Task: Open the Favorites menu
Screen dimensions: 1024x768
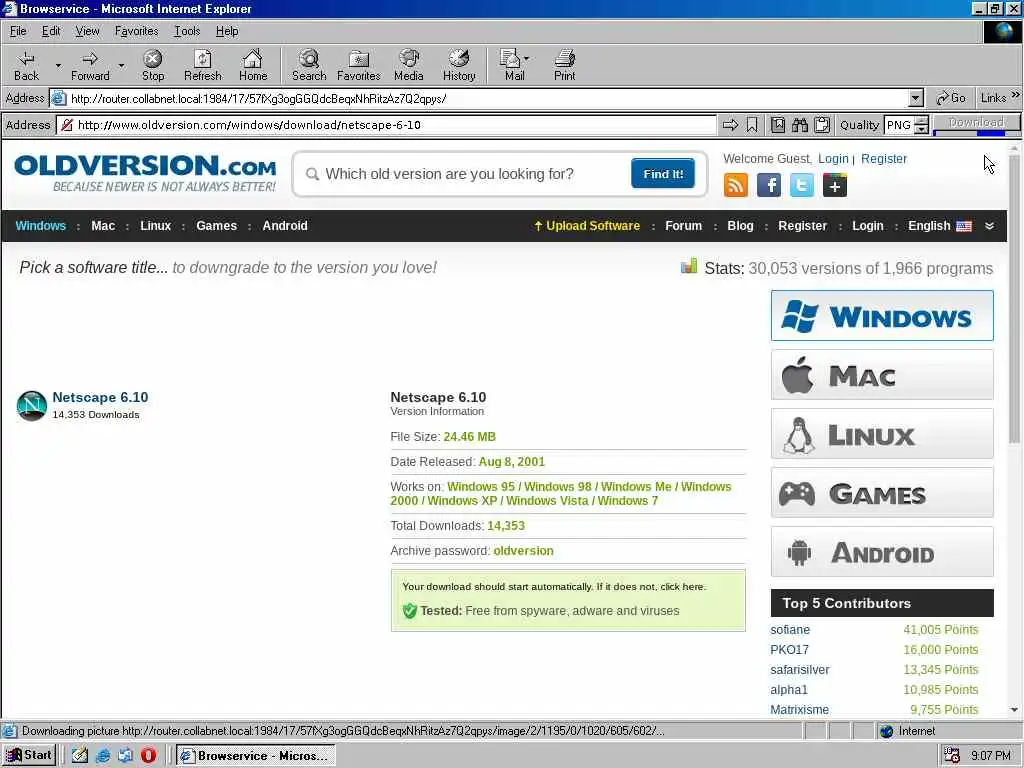Action: [136, 31]
